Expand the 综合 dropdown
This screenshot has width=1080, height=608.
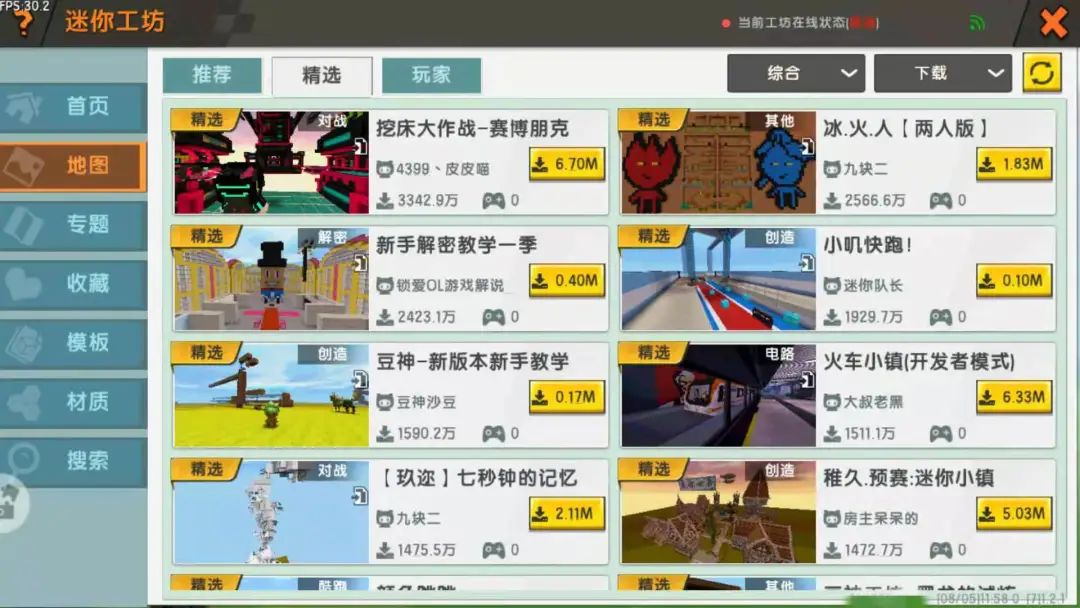(796, 73)
